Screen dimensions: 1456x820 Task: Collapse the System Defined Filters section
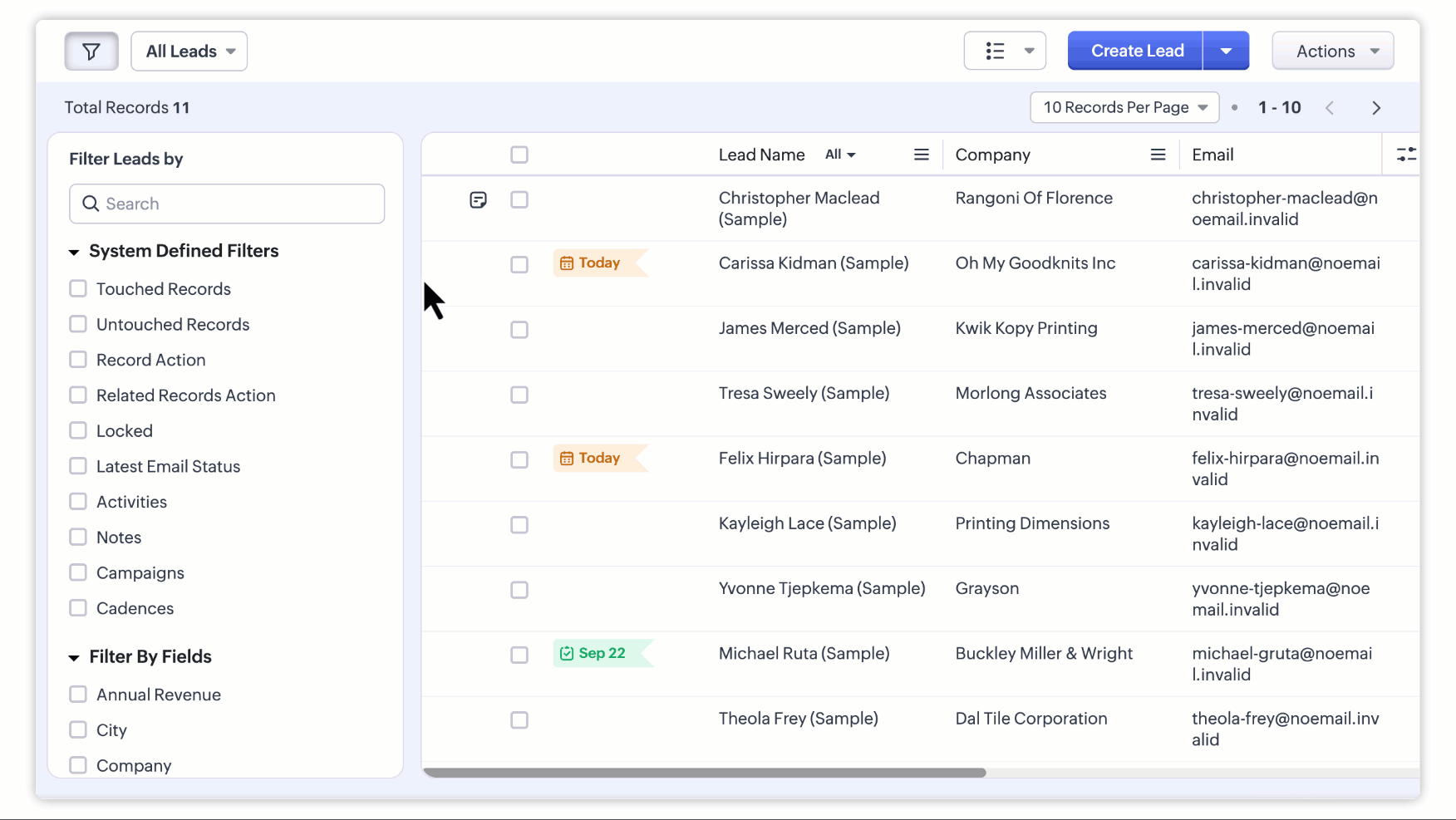point(74,252)
